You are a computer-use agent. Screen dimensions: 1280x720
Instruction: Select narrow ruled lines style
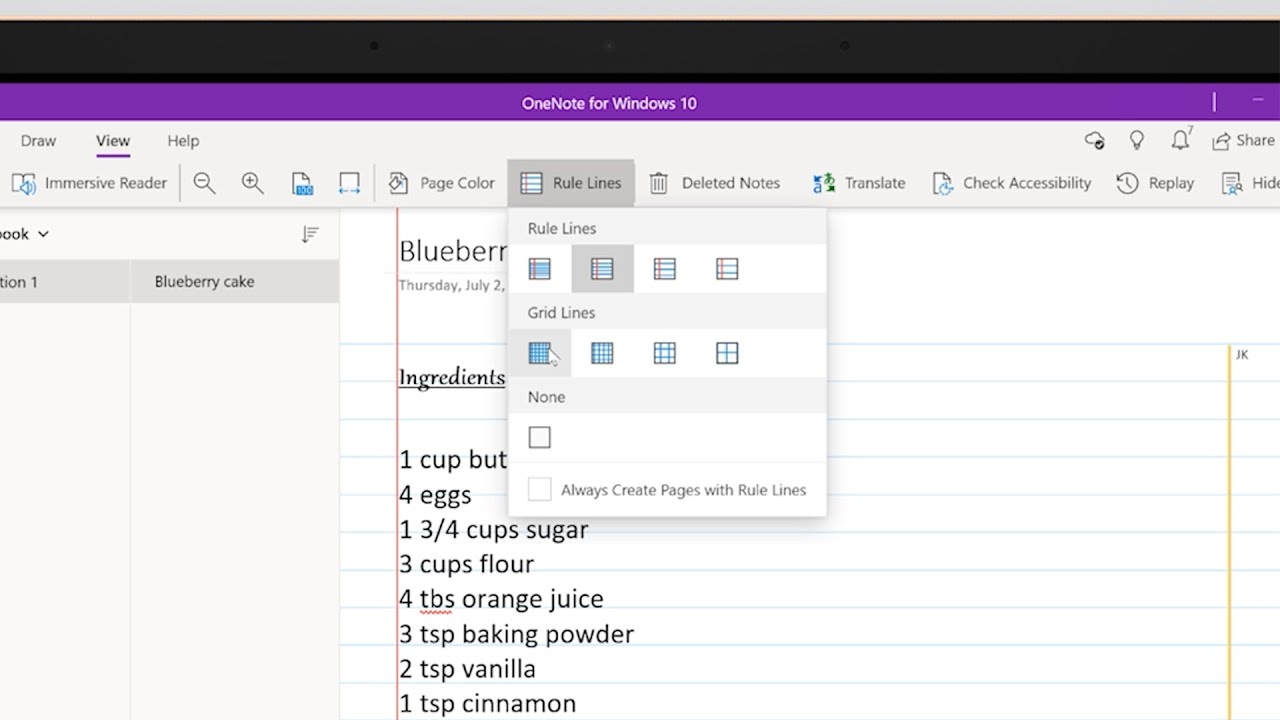point(540,269)
